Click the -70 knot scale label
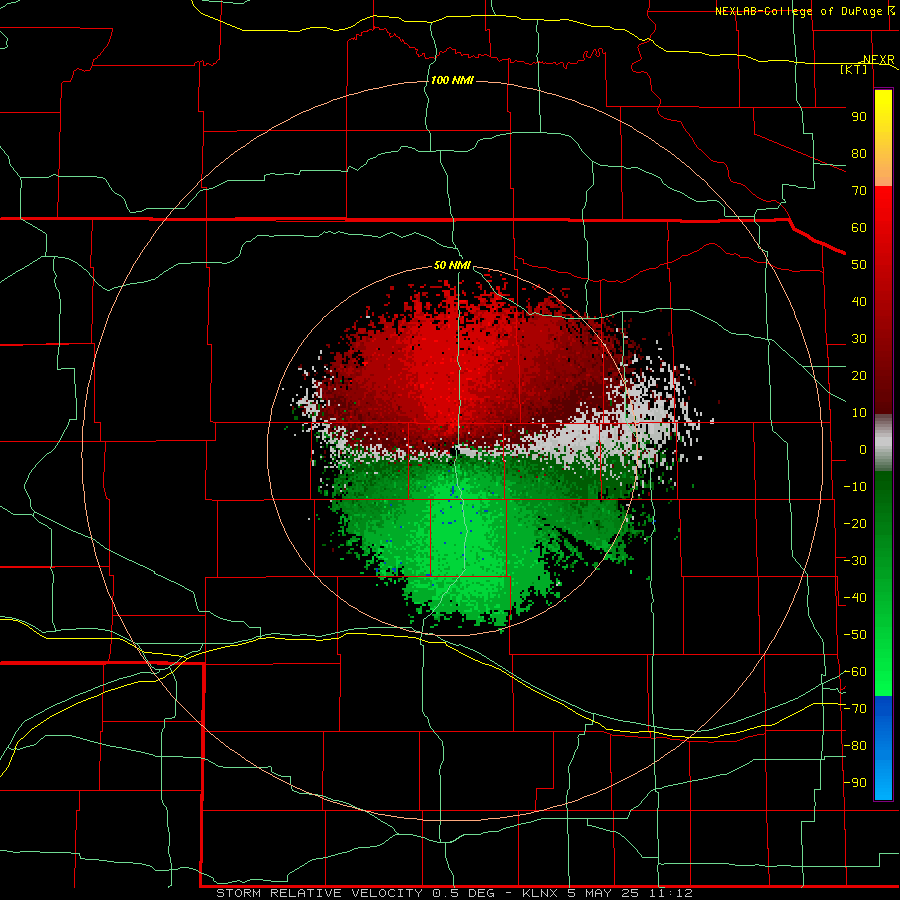900x900 pixels. point(855,709)
